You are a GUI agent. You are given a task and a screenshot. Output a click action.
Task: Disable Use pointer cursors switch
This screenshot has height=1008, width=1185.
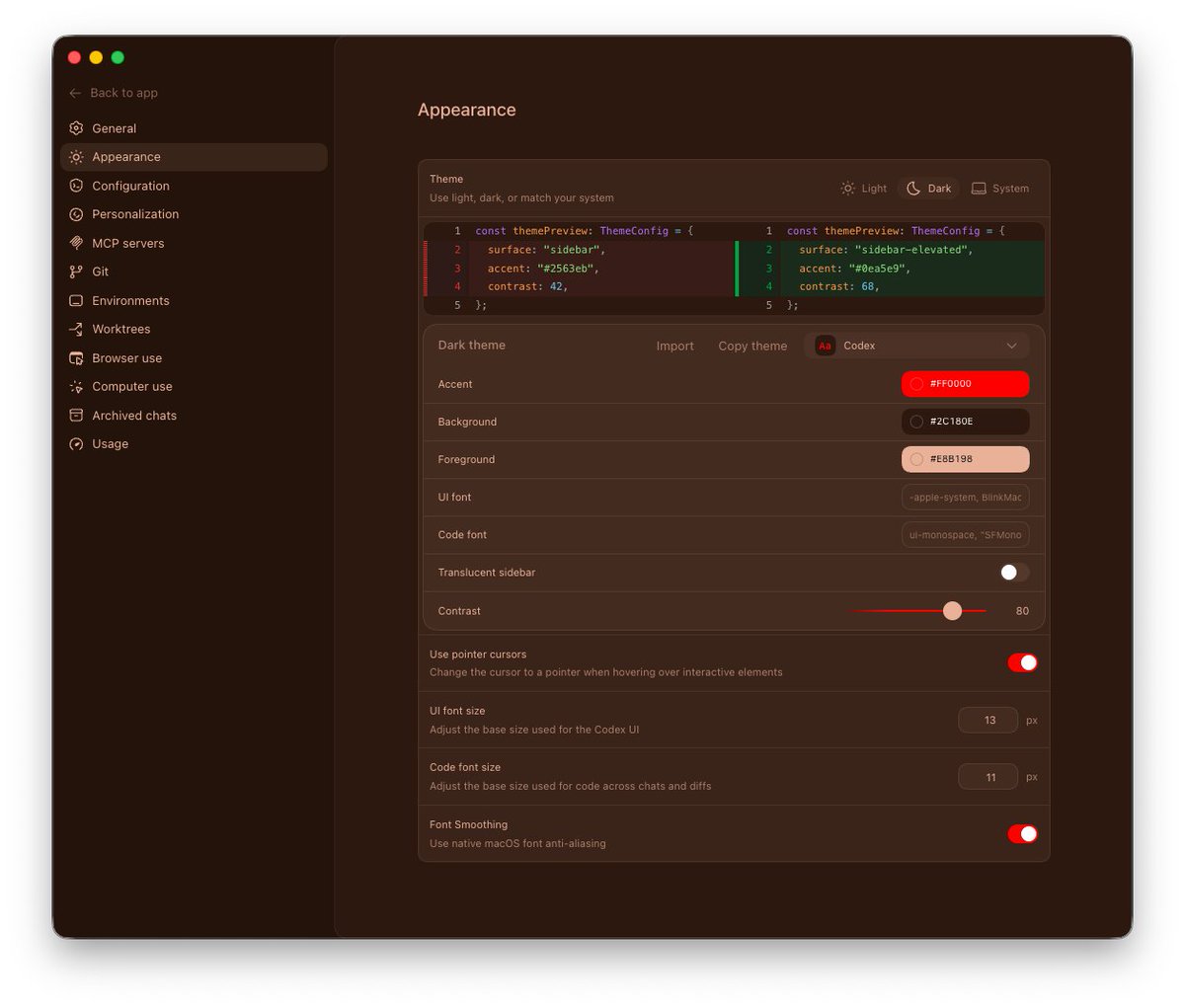(1022, 662)
